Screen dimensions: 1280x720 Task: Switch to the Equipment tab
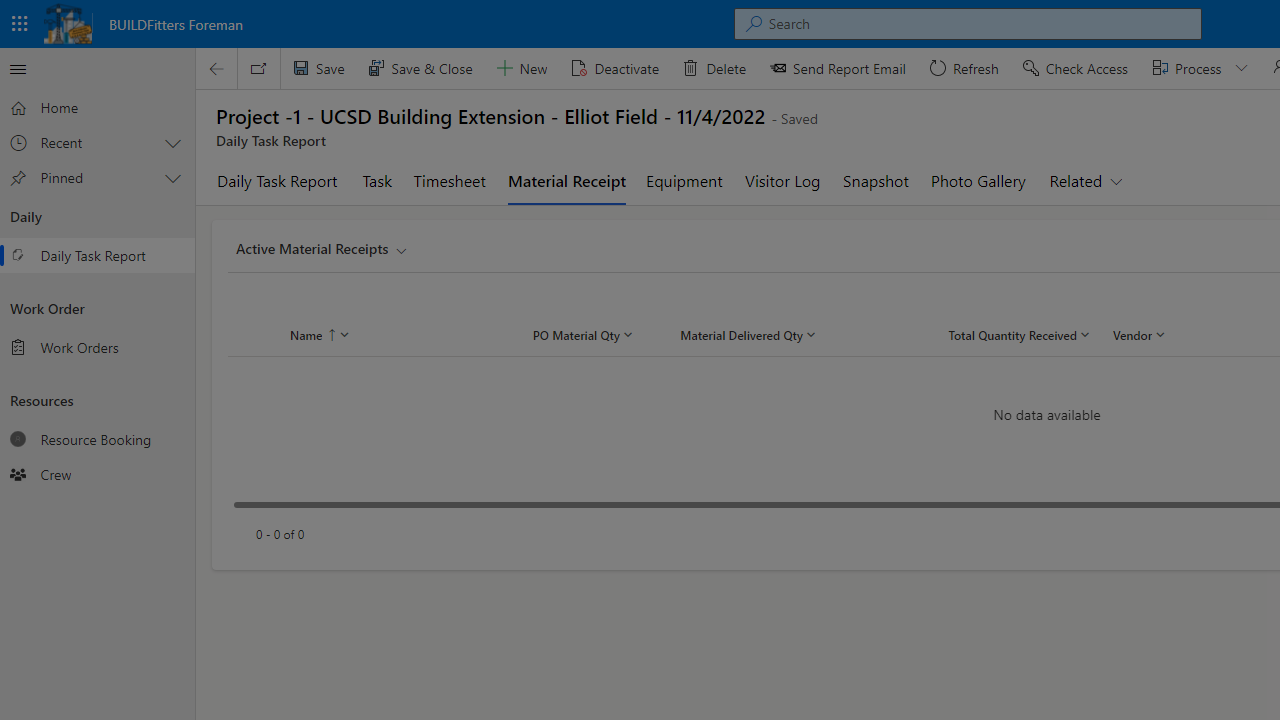[684, 181]
